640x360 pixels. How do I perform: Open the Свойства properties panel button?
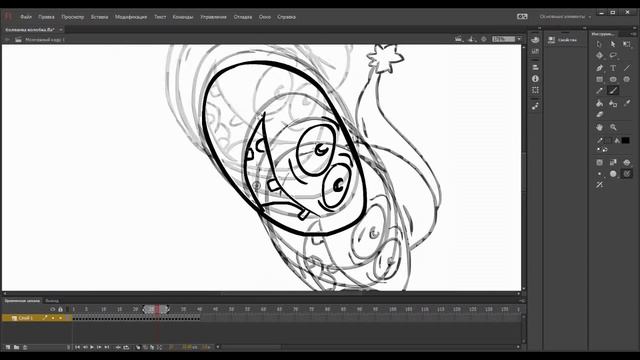point(563,40)
